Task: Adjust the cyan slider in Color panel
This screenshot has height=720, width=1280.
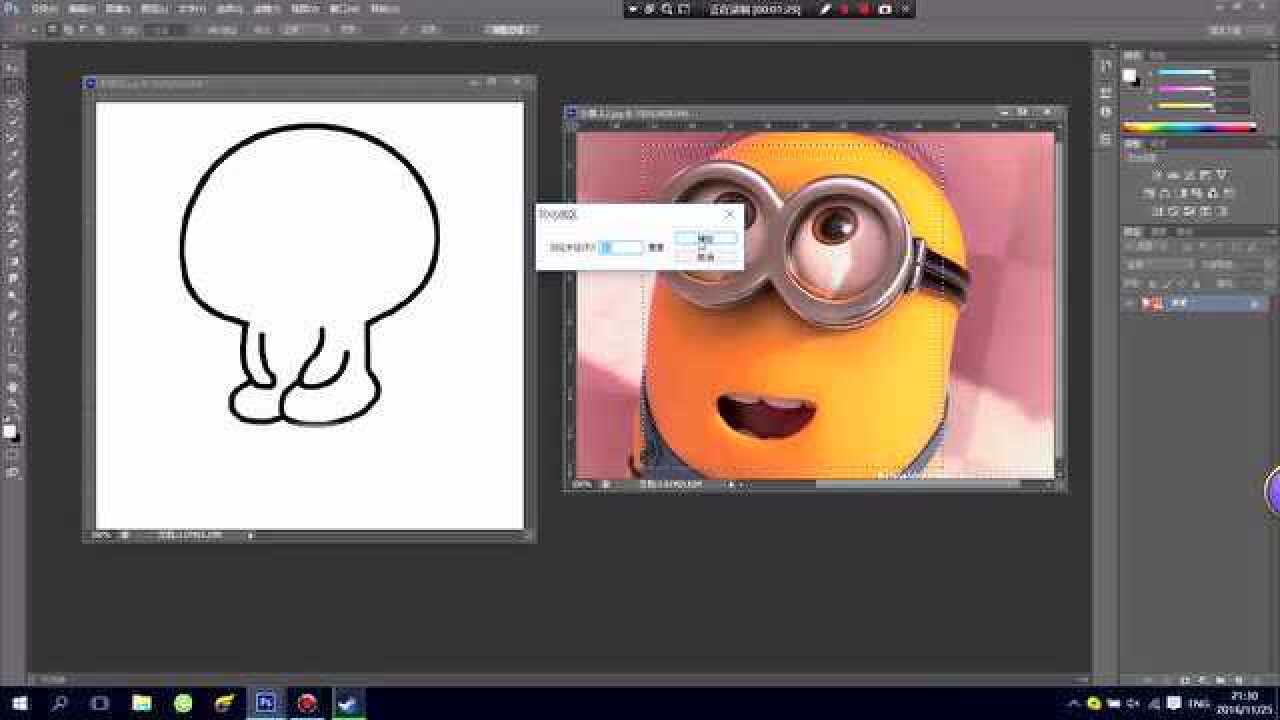Action: [x=1184, y=75]
